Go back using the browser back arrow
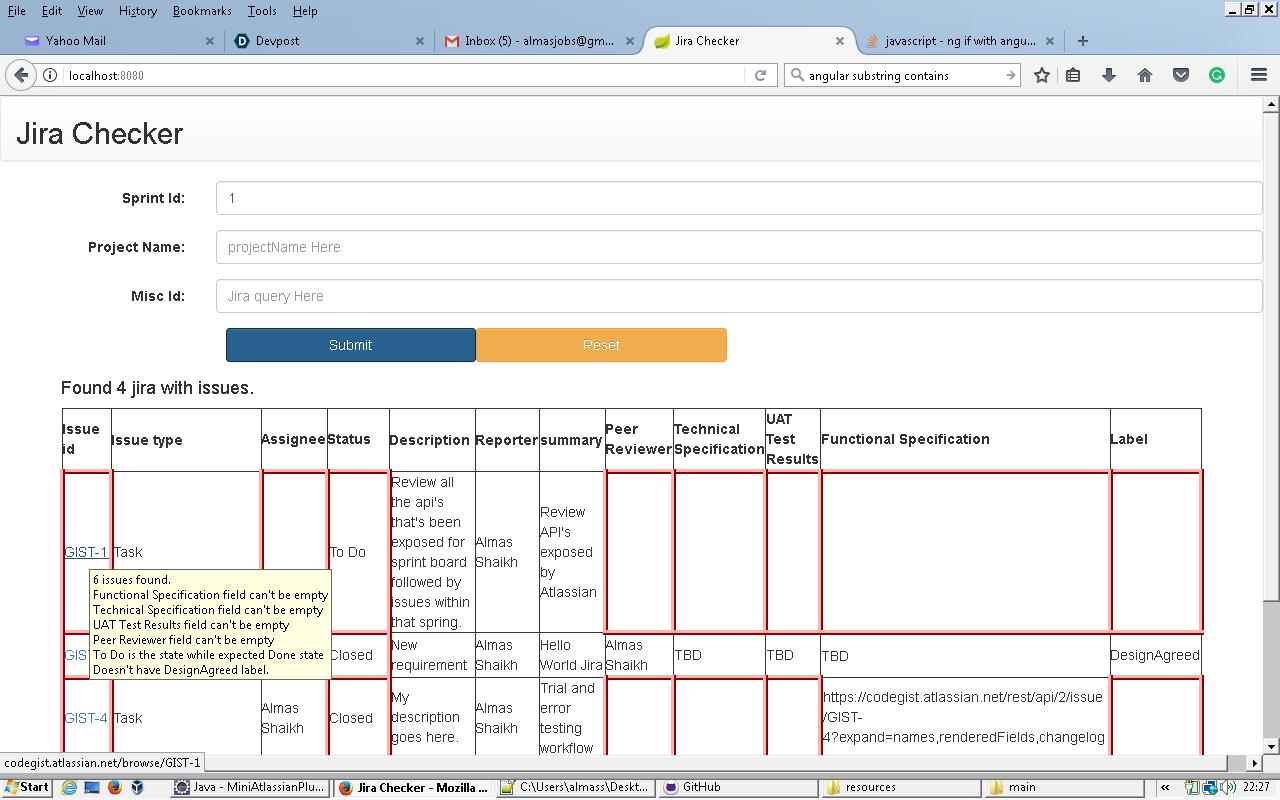Viewport: 1280px width, 800px height. [x=20, y=75]
